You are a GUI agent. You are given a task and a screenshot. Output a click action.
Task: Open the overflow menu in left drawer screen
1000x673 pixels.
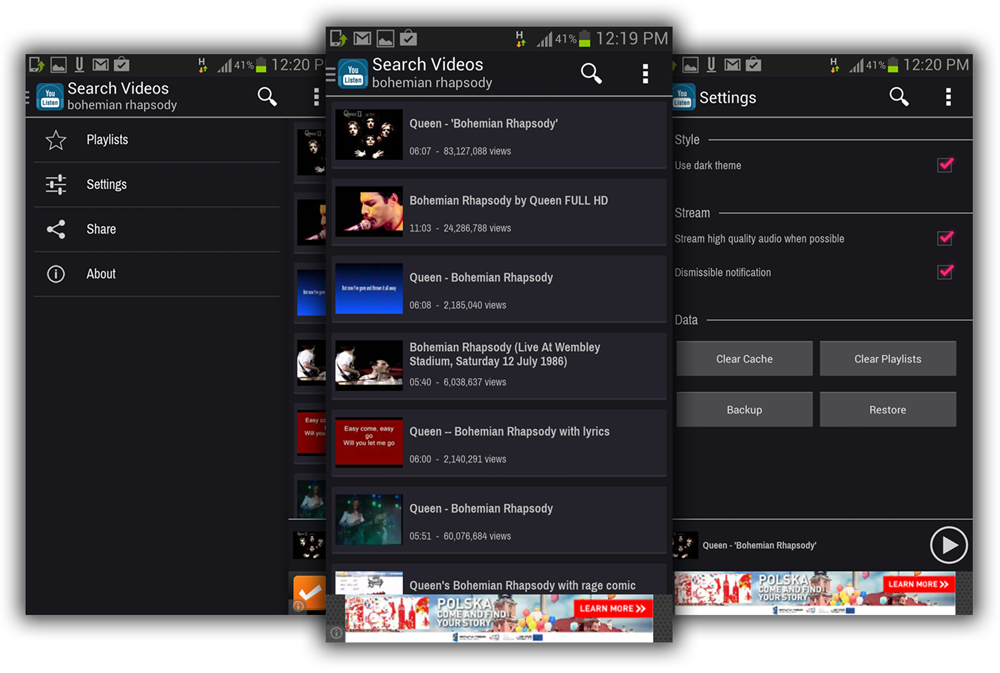point(316,97)
